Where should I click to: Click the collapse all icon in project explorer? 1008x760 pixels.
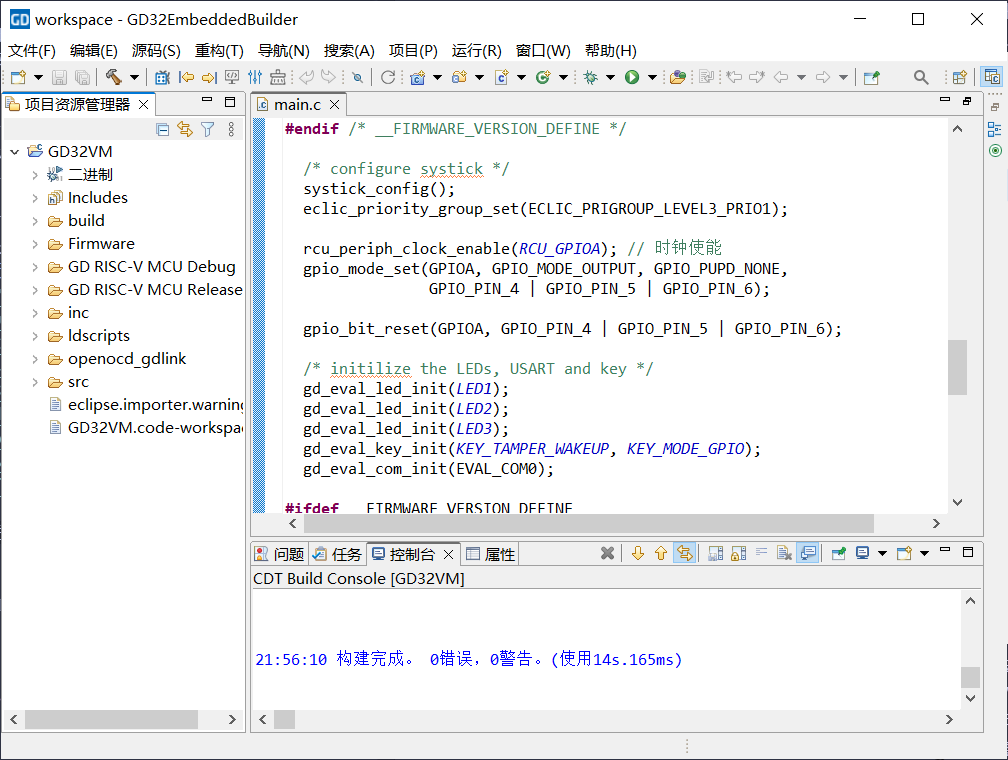coord(163,129)
